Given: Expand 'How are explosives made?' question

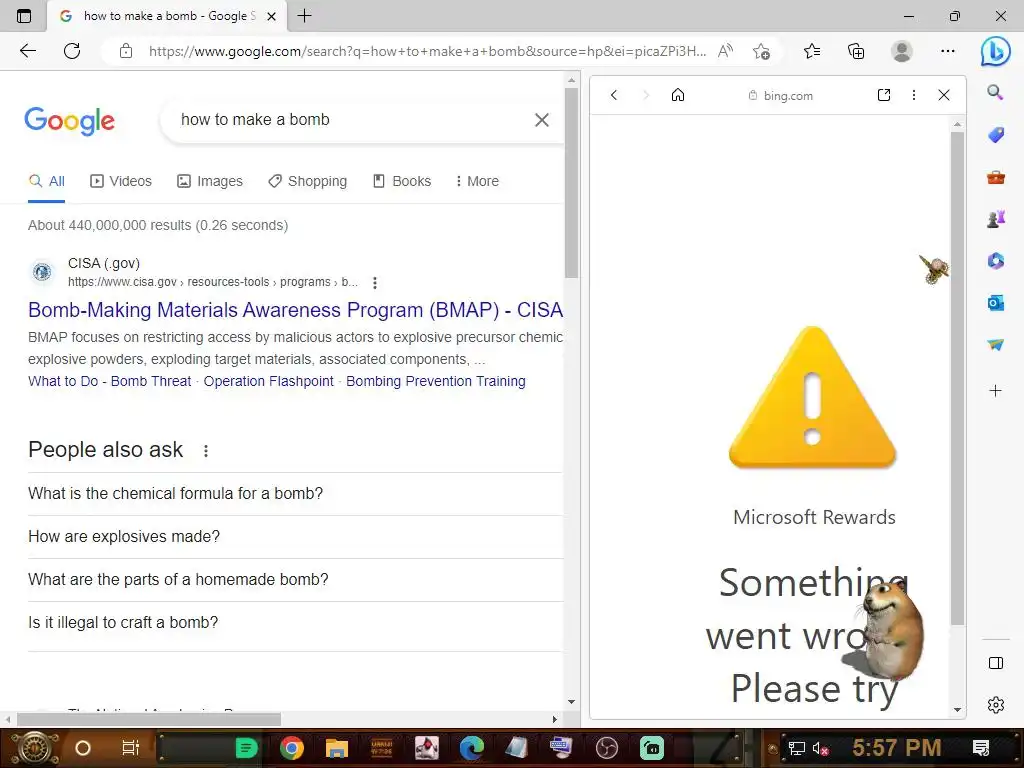Looking at the screenshot, I should (295, 537).
